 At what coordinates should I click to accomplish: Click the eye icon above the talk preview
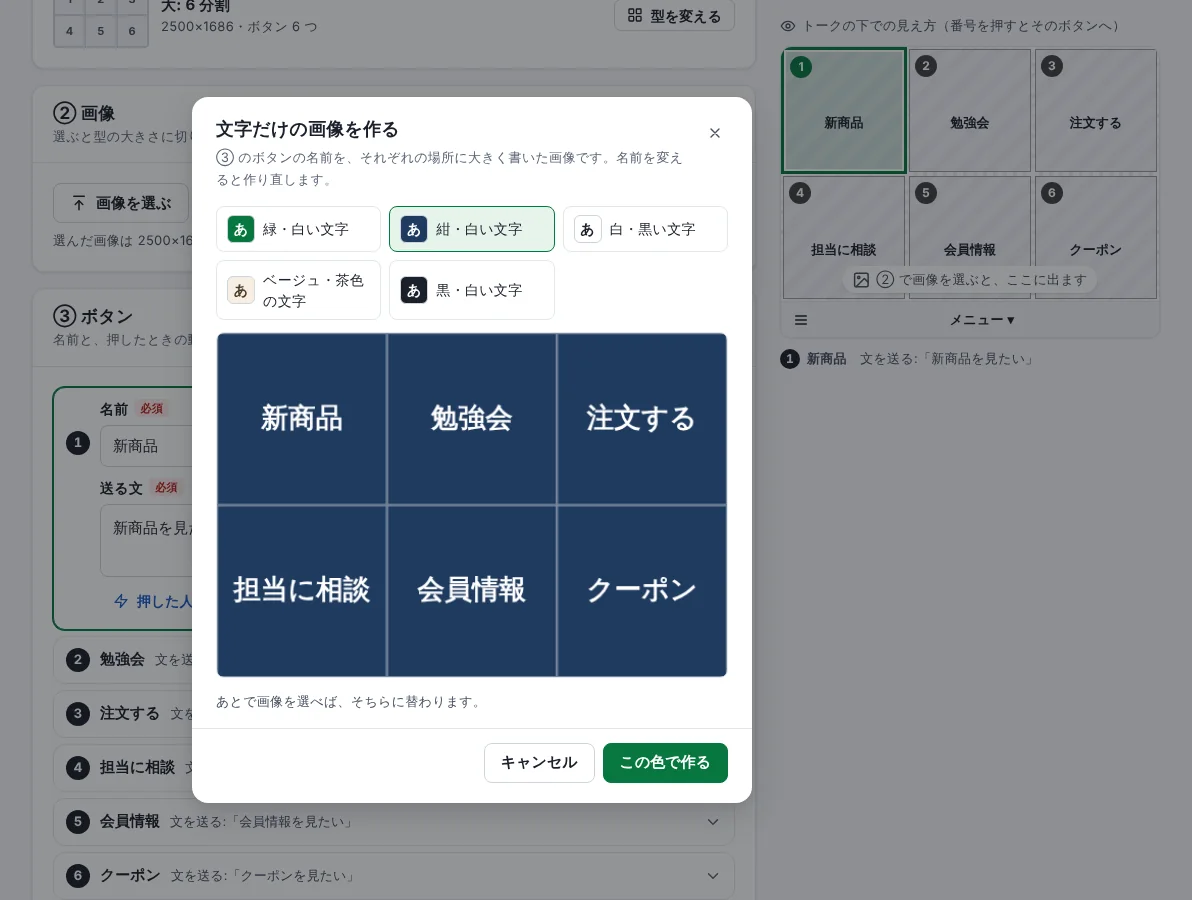click(x=788, y=26)
